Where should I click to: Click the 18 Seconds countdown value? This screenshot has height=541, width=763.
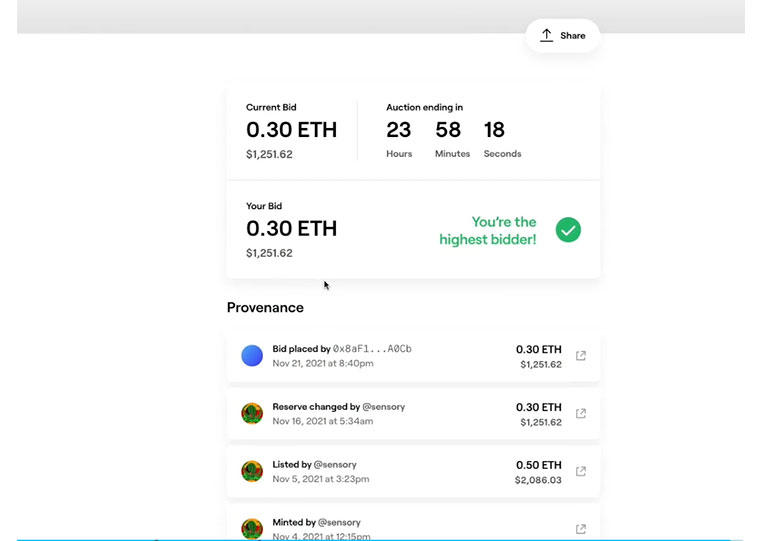pyautogui.click(x=494, y=130)
